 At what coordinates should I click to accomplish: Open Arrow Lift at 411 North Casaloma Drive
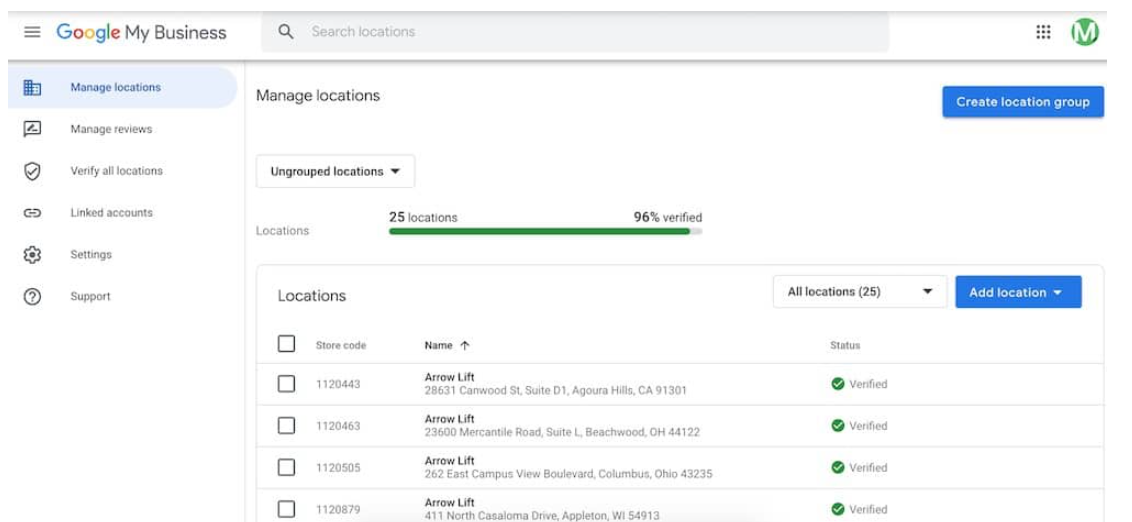coord(542,510)
